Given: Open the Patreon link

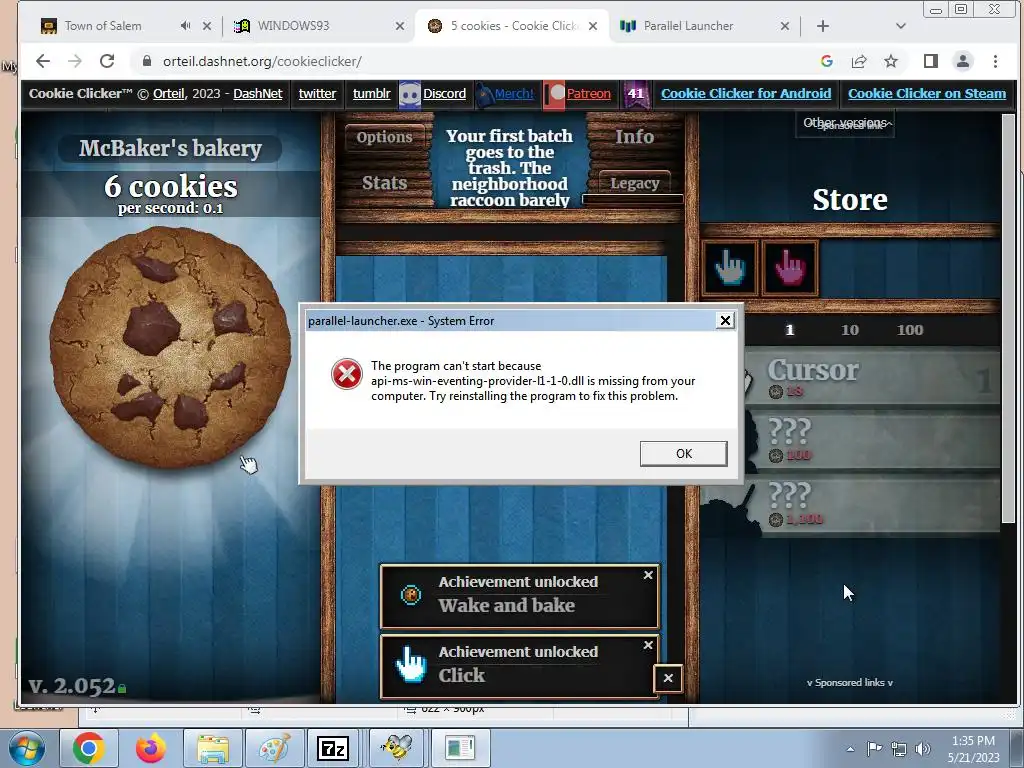Looking at the screenshot, I should (x=588, y=93).
